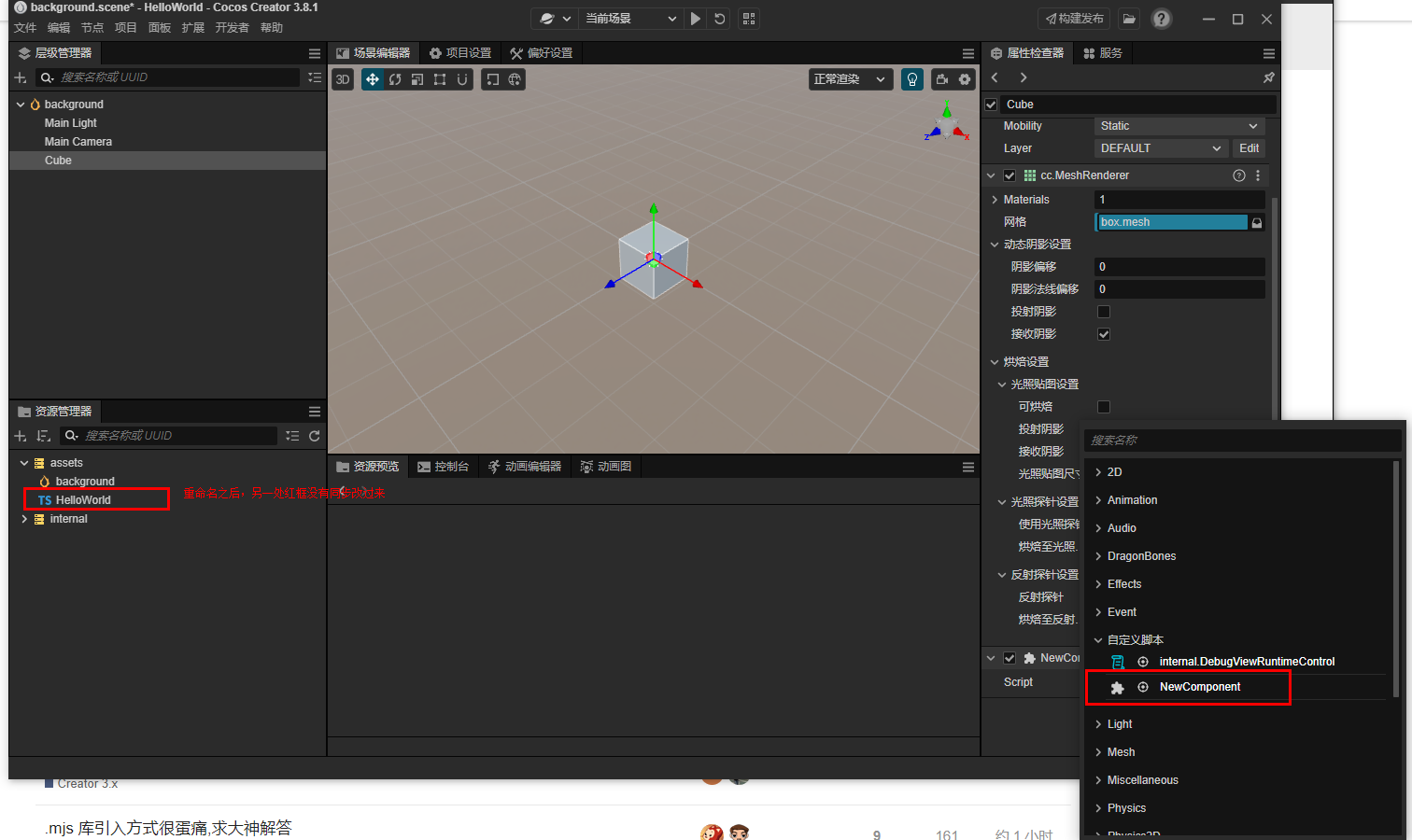The width and height of the screenshot is (1412, 840).
Task: Select the snap magnet tool
Action: tap(462, 79)
